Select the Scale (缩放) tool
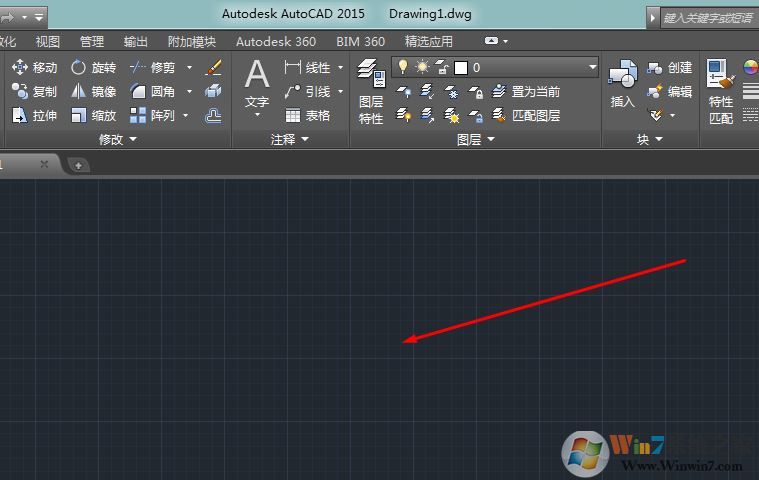Viewport: 759px width, 480px height. coord(93,115)
